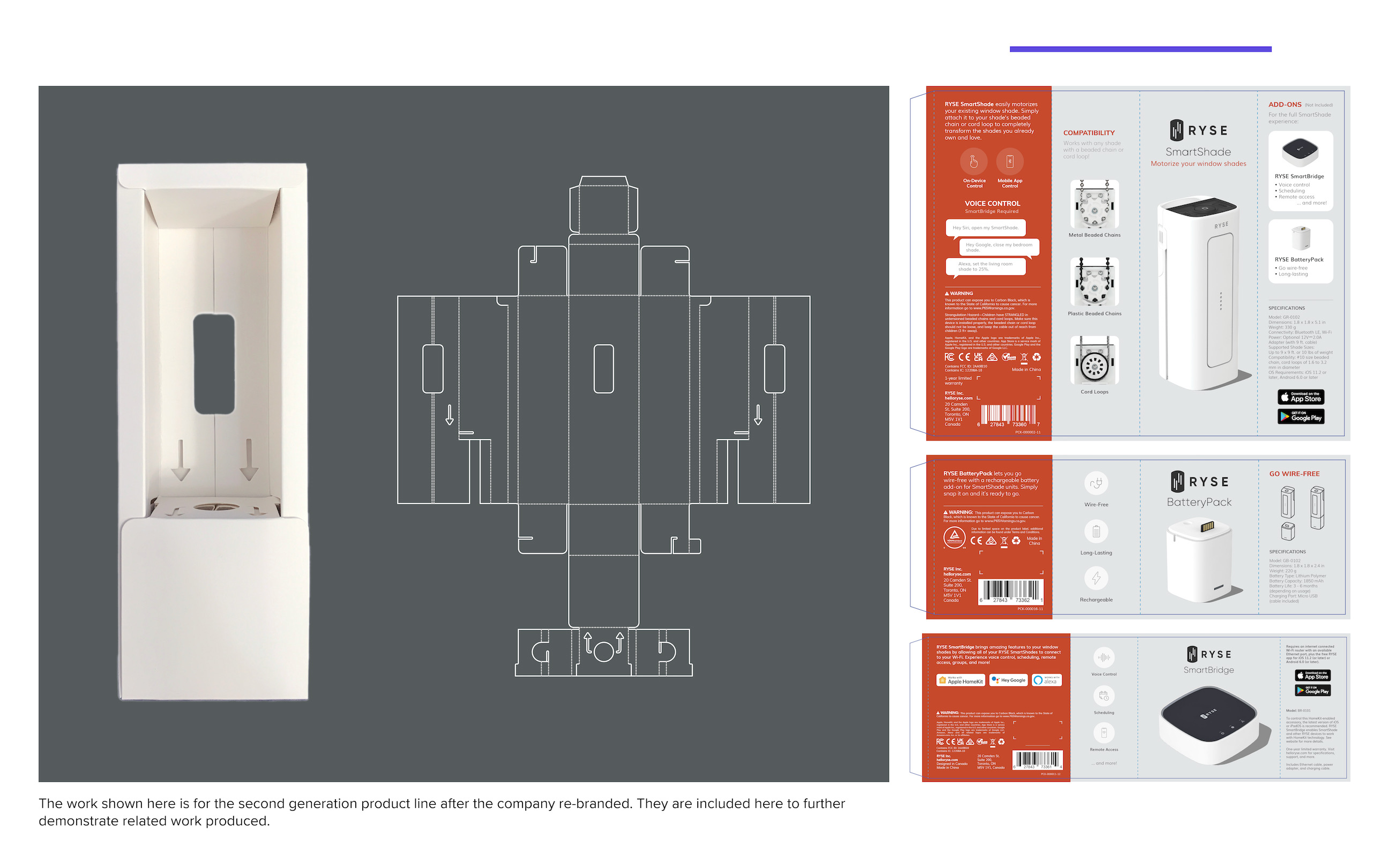Select the Rechargeable lightning bolt icon

point(1096,578)
